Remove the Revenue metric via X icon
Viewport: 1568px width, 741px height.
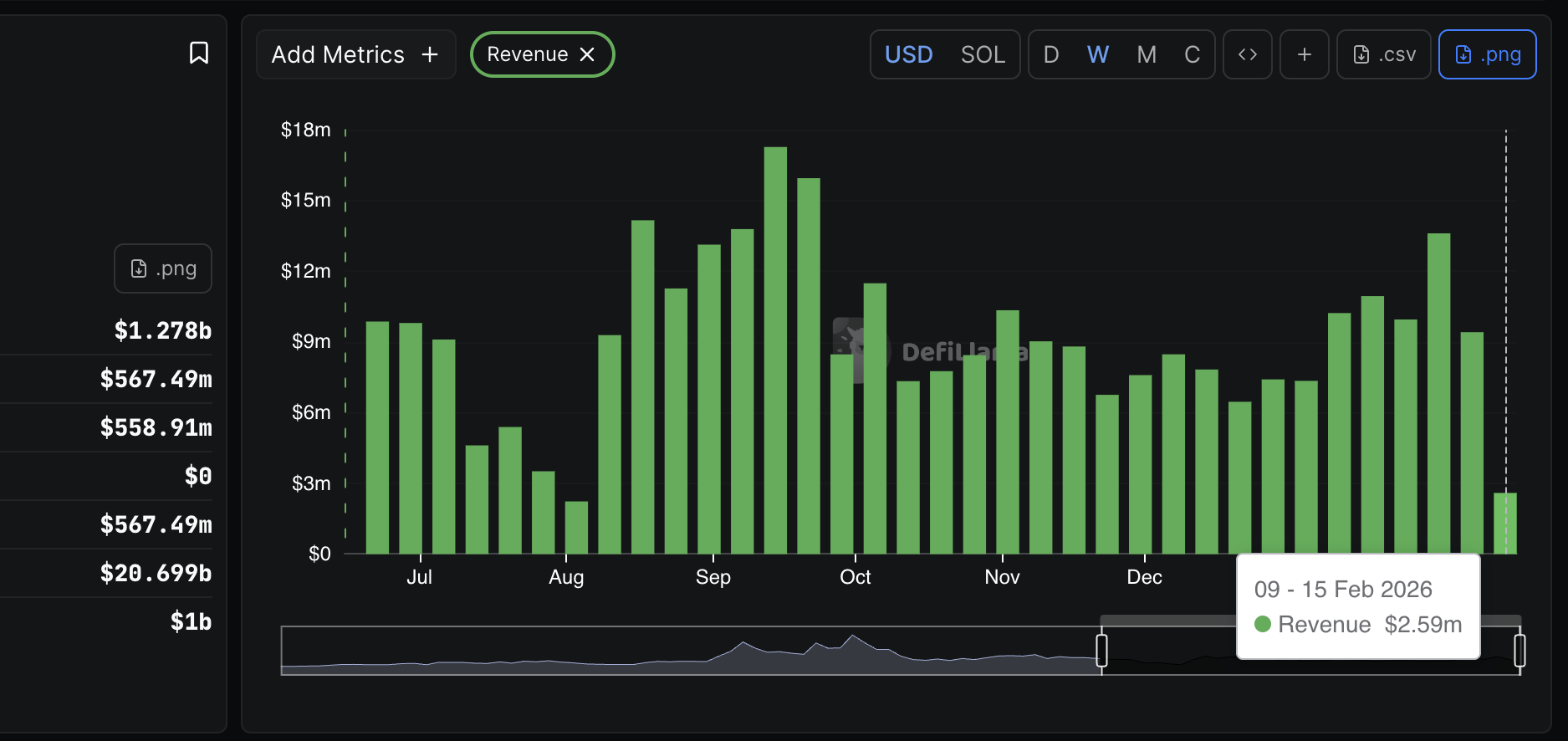tap(588, 54)
